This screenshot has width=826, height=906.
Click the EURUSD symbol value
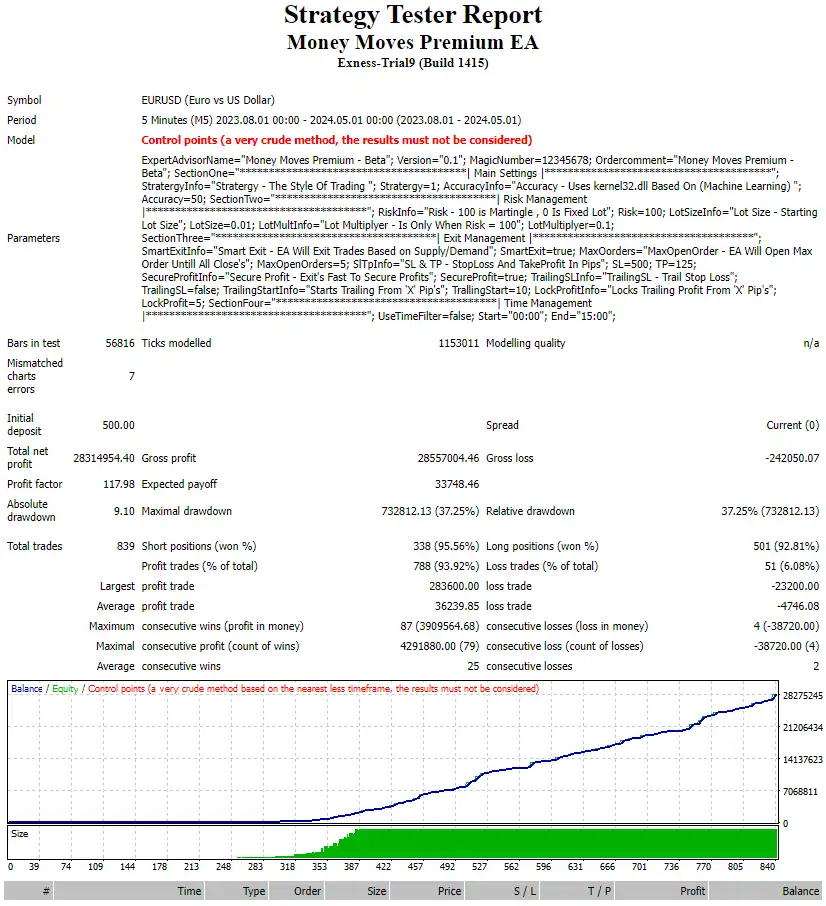(x=160, y=100)
